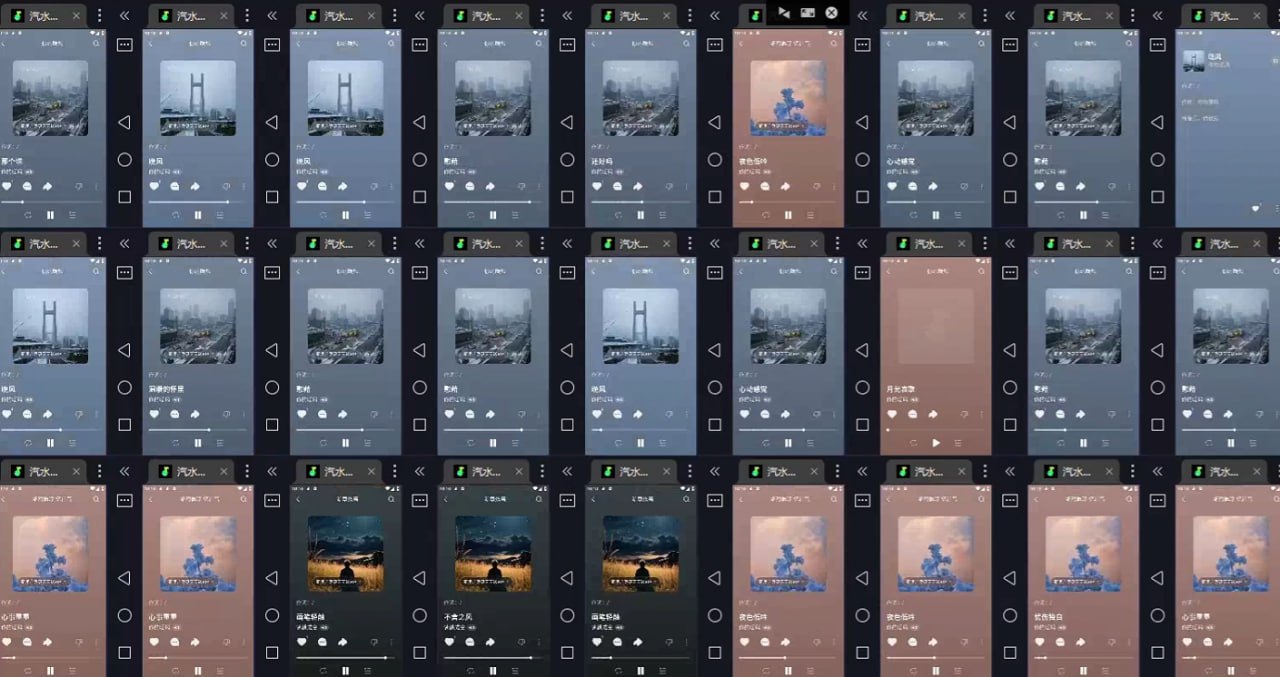Dislike the song "不舍之风"
The width and height of the screenshot is (1280, 677).
click(522, 641)
